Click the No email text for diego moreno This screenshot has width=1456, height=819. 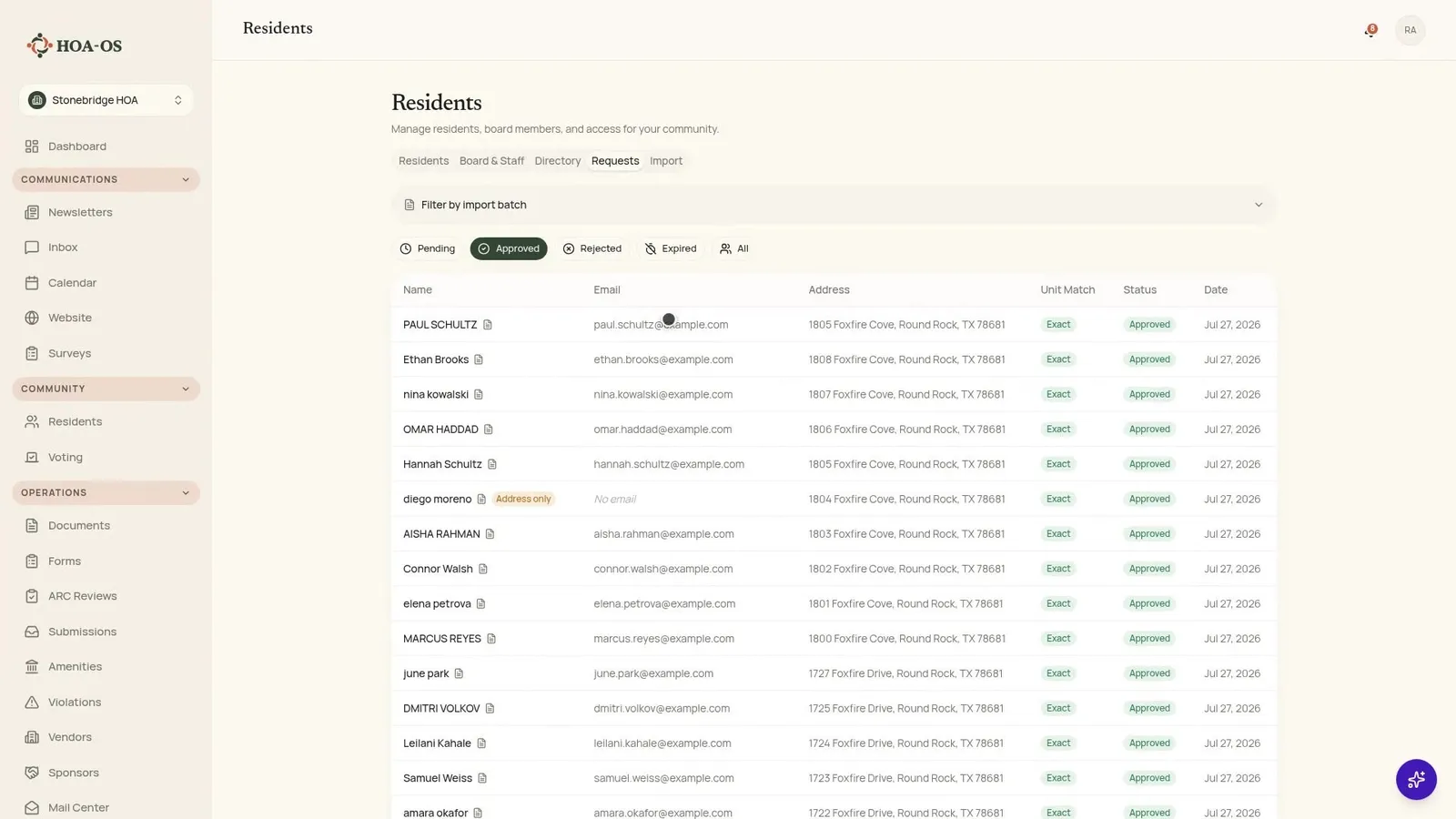(x=615, y=499)
